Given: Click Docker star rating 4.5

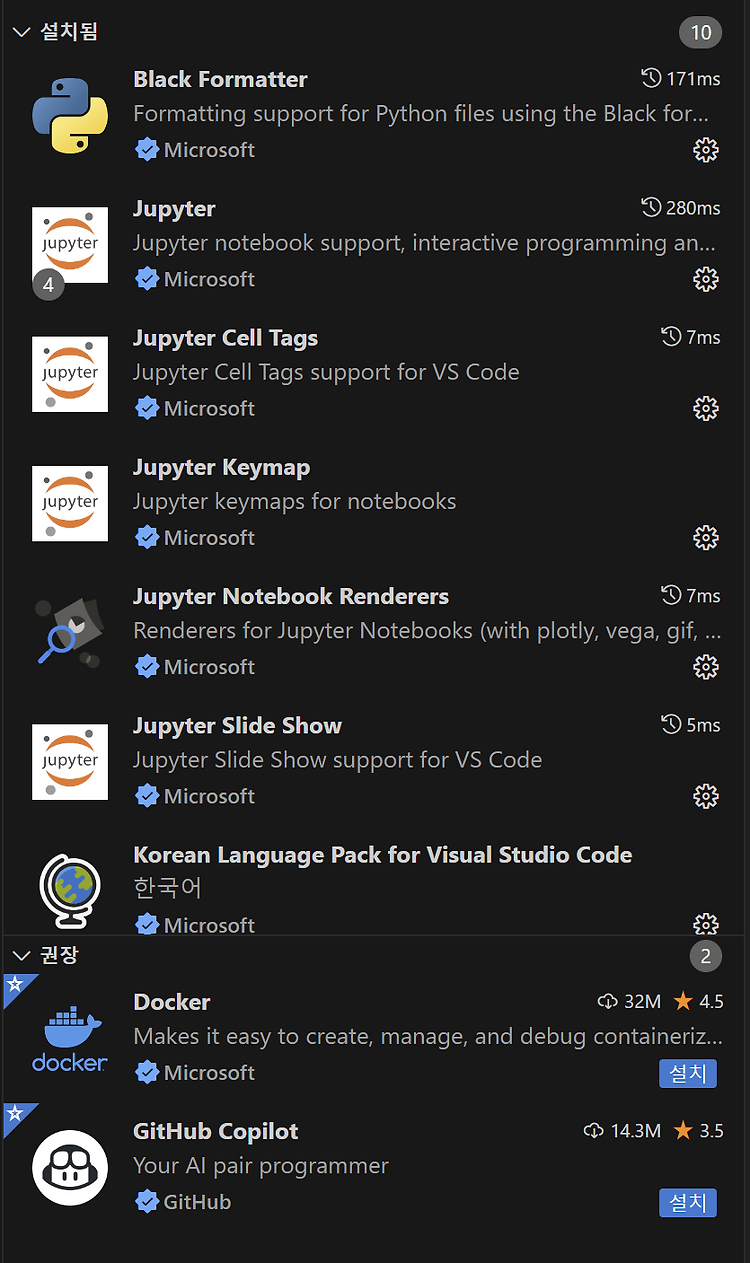Looking at the screenshot, I should pos(698,1001).
